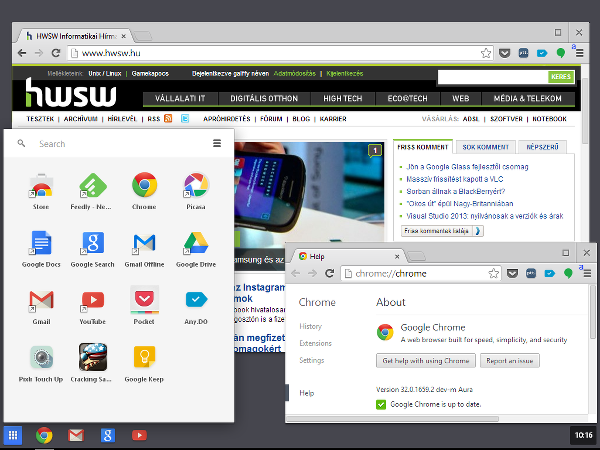The height and width of the screenshot is (450, 600).
Task: Open the DIGITÁLIS OTTHON menu
Action: pos(264,98)
